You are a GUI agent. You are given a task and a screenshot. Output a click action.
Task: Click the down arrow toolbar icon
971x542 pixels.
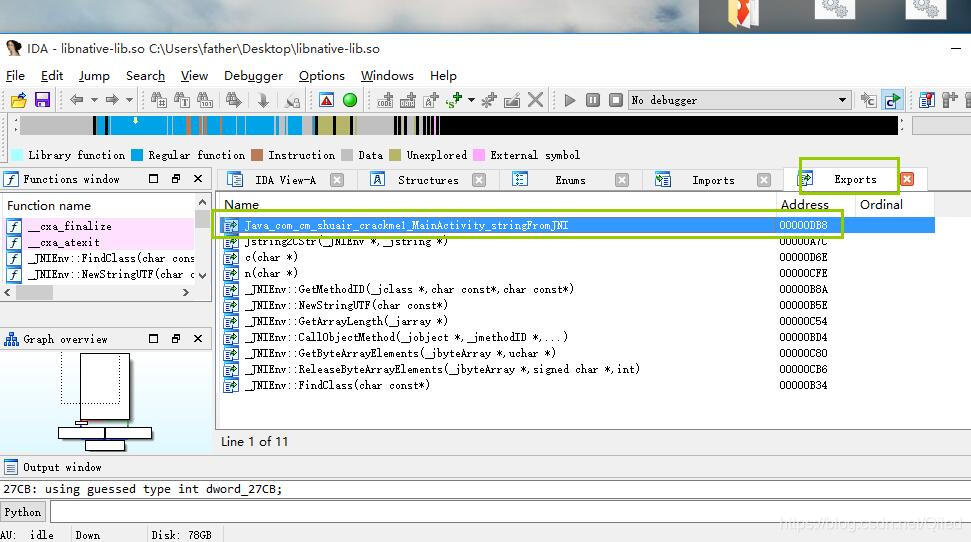tap(263, 100)
